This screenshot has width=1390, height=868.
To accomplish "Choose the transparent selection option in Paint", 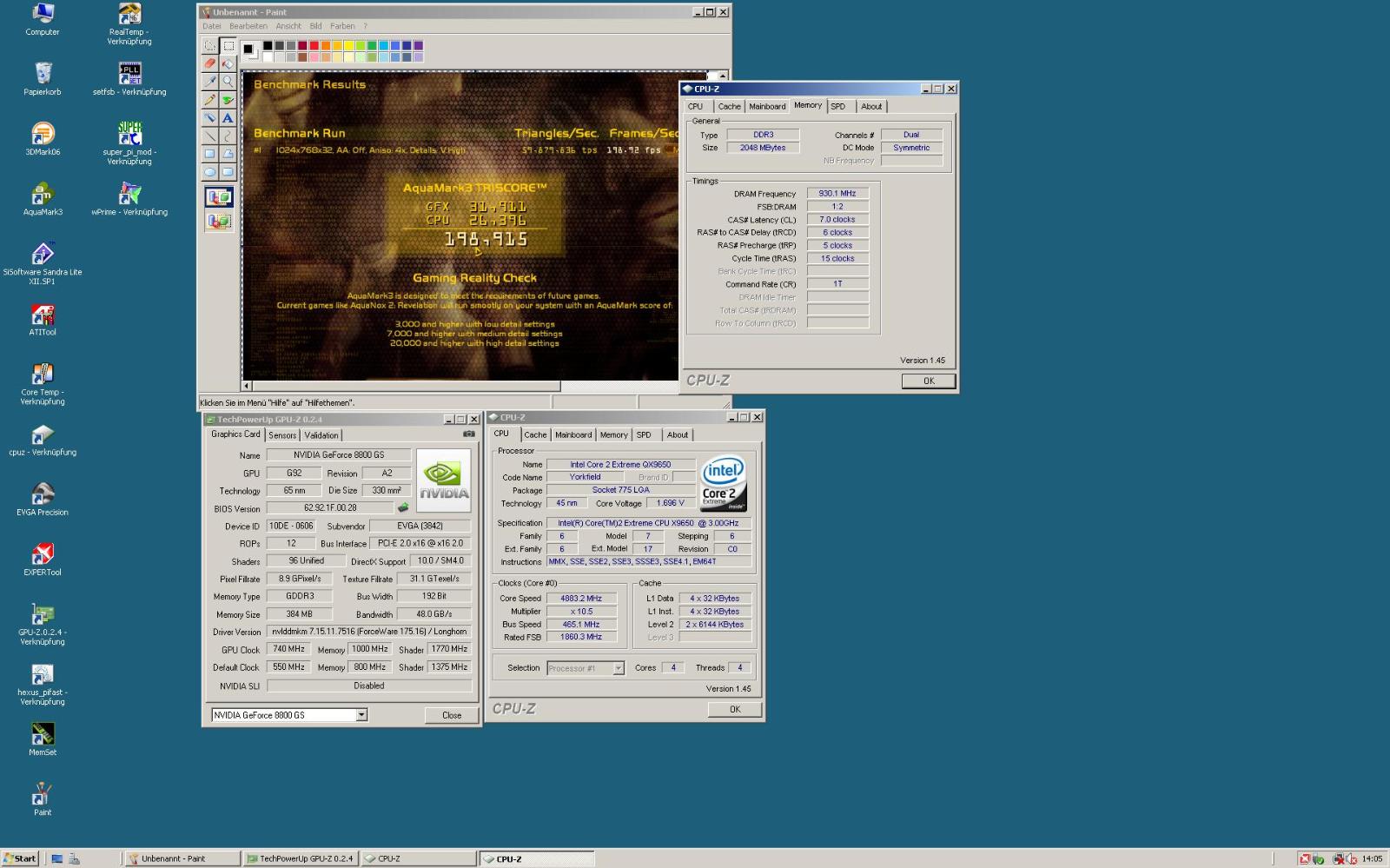I will tap(219, 221).
